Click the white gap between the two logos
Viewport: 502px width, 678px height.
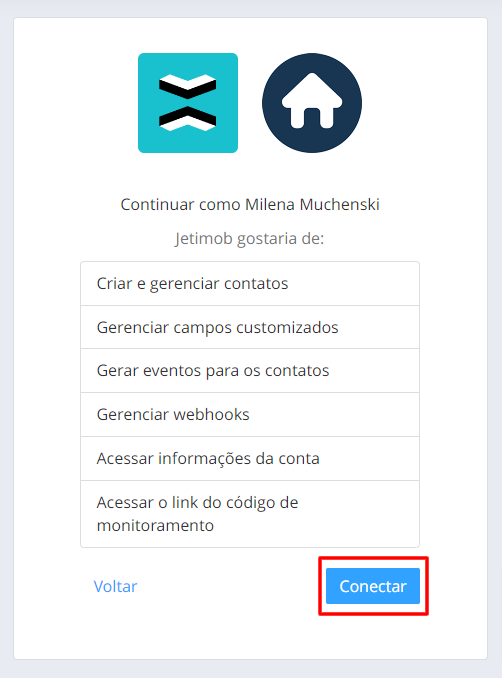[250, 103]
